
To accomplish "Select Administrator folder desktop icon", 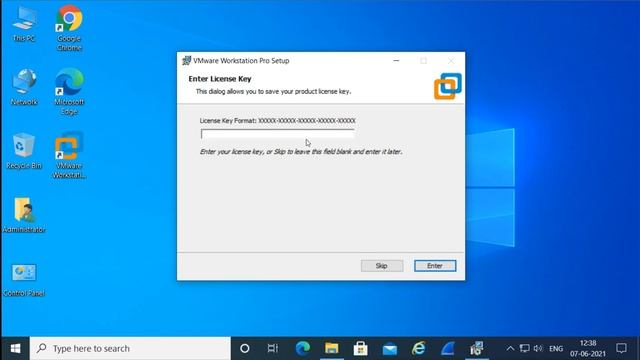I will (x=24, y=215).
